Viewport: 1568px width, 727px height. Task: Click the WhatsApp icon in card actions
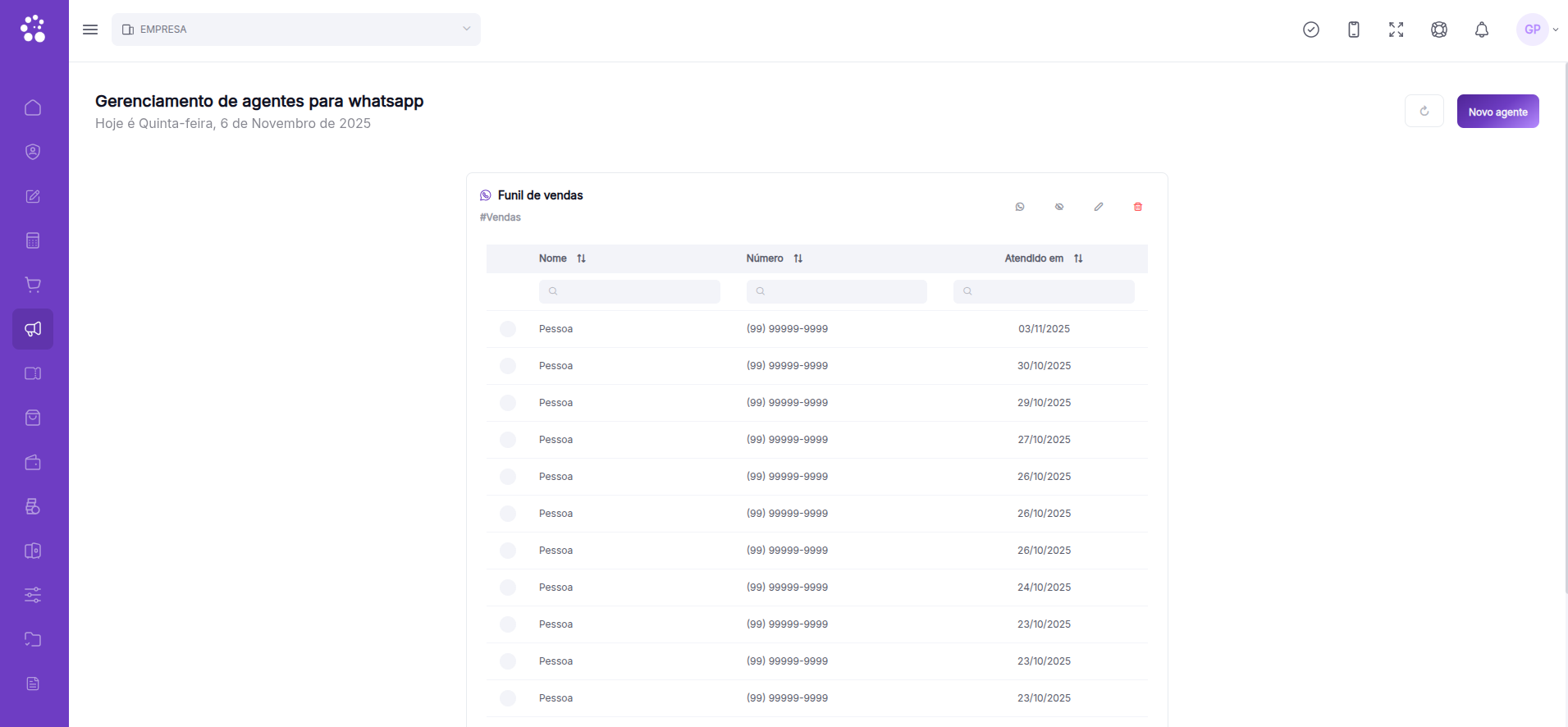(1020, 207)
